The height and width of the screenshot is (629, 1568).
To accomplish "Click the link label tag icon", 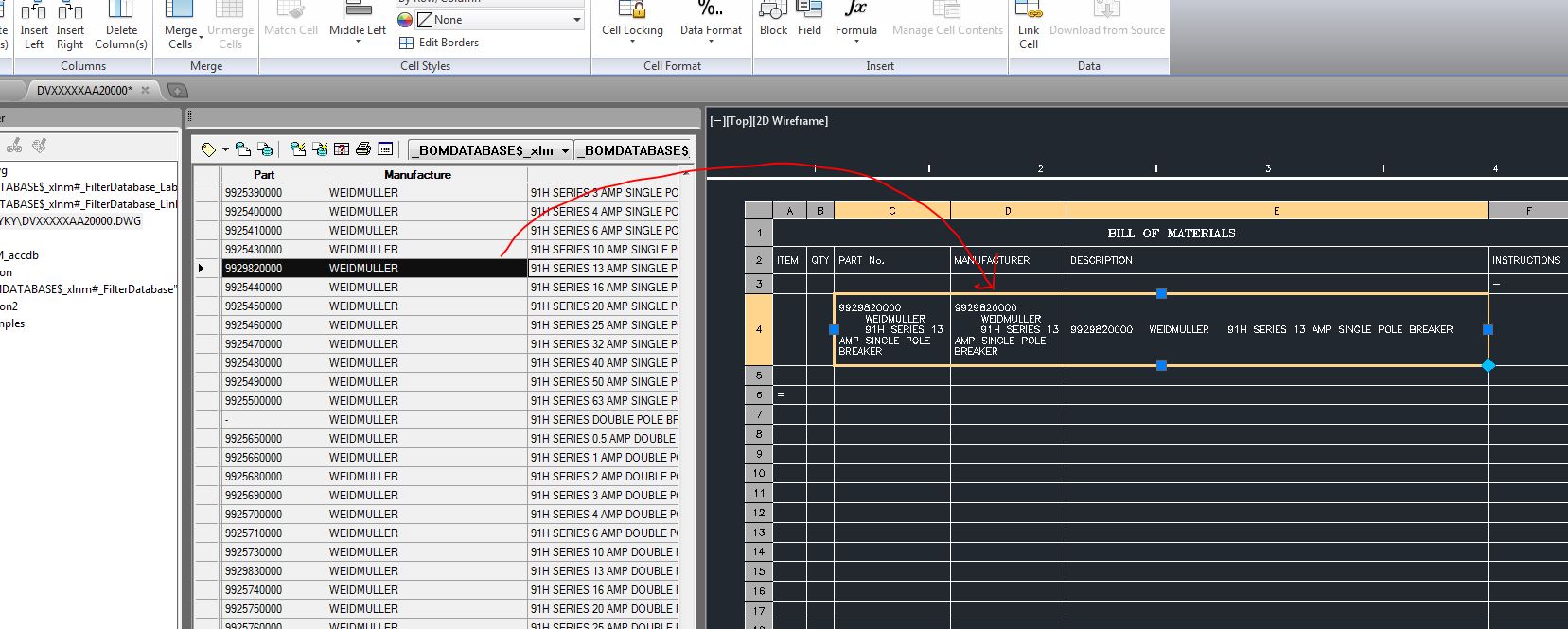I will click(x=208, y=149).
